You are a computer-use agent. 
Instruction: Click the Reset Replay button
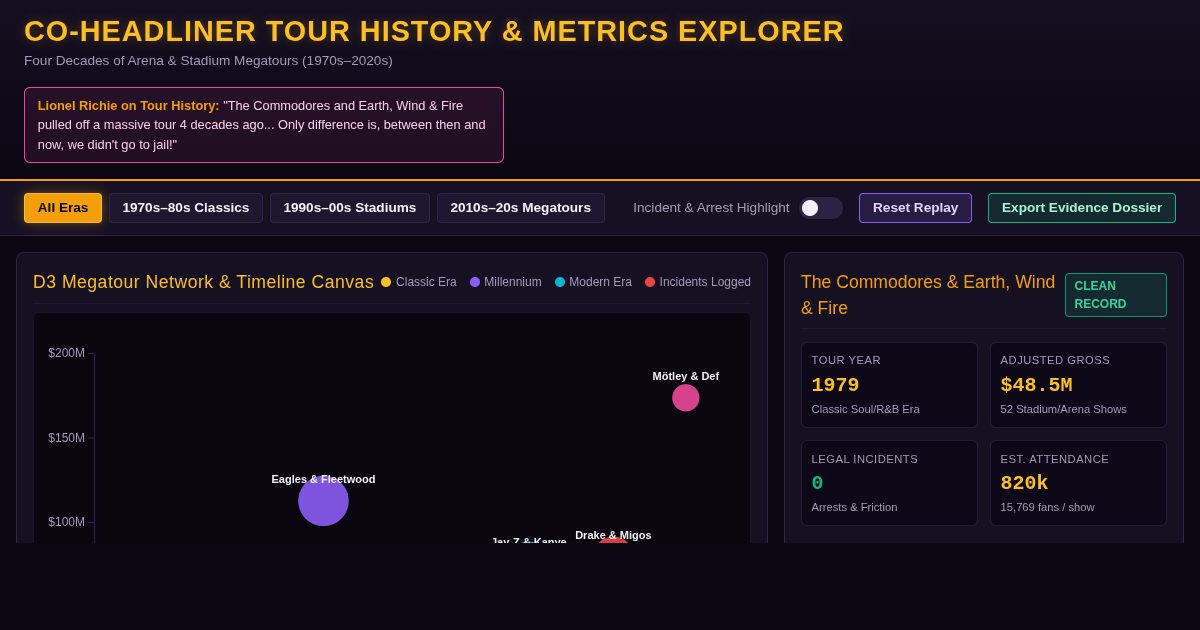(915, 208)
